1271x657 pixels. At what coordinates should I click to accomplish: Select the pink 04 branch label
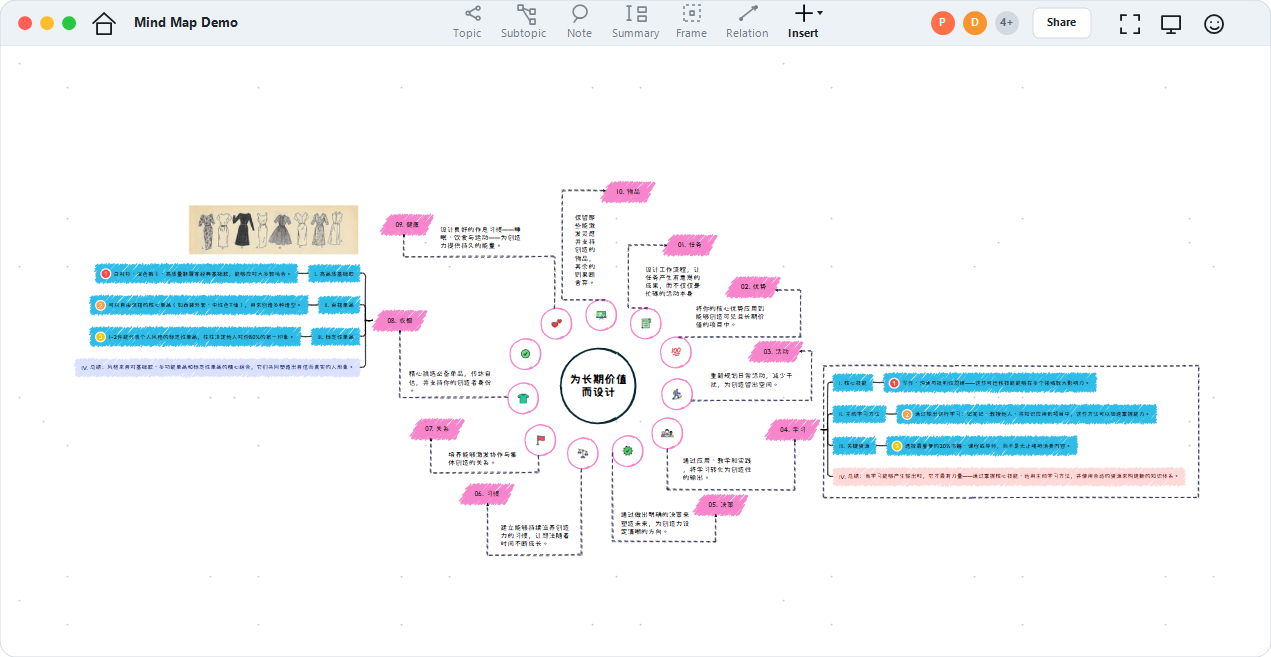click(x=792, y=430)
